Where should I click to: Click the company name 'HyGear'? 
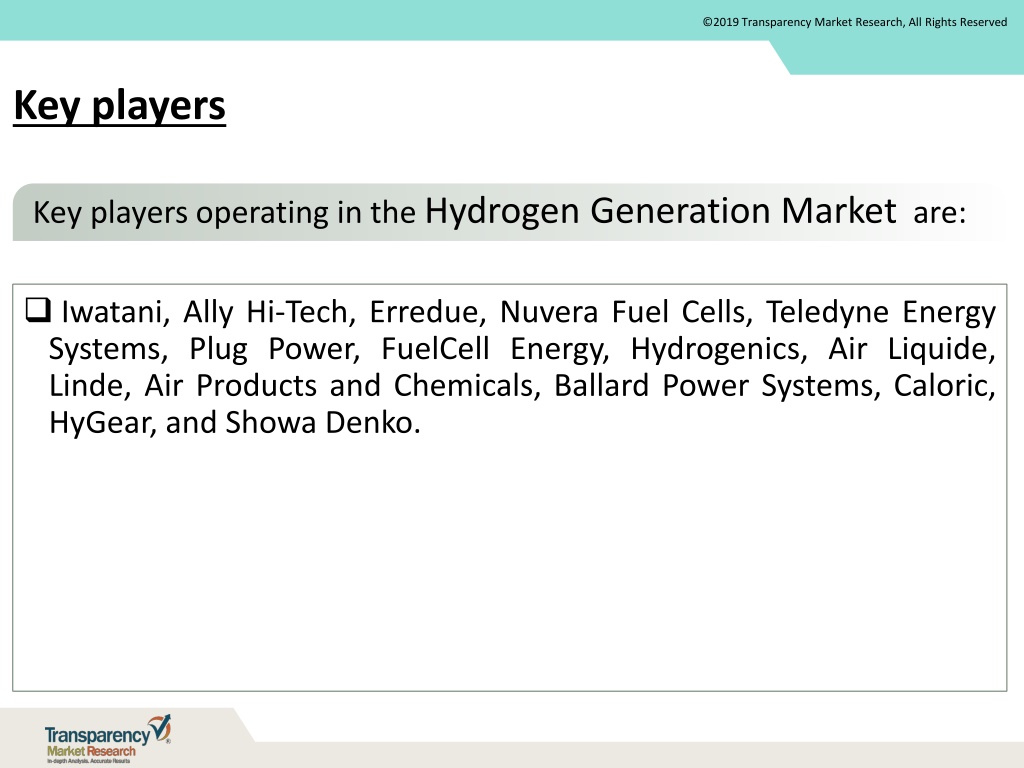101,423
